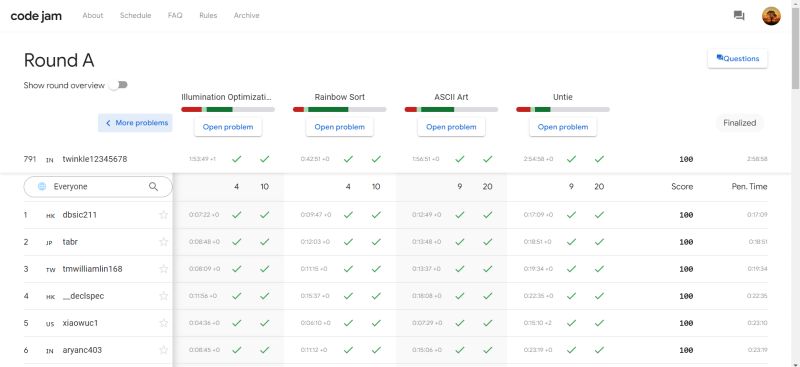Open the chat messages icon in header
Screen dimensions: 800x367
tap(739, 16)
